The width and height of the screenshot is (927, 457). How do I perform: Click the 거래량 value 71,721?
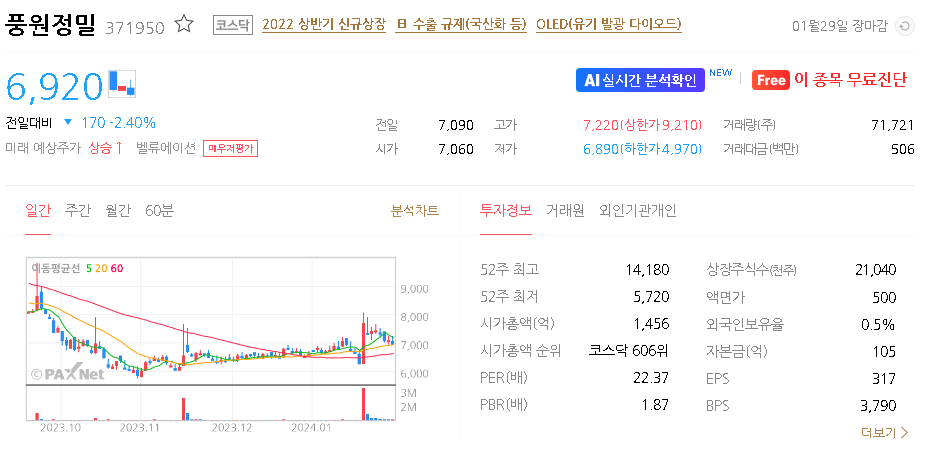point(893,125)
